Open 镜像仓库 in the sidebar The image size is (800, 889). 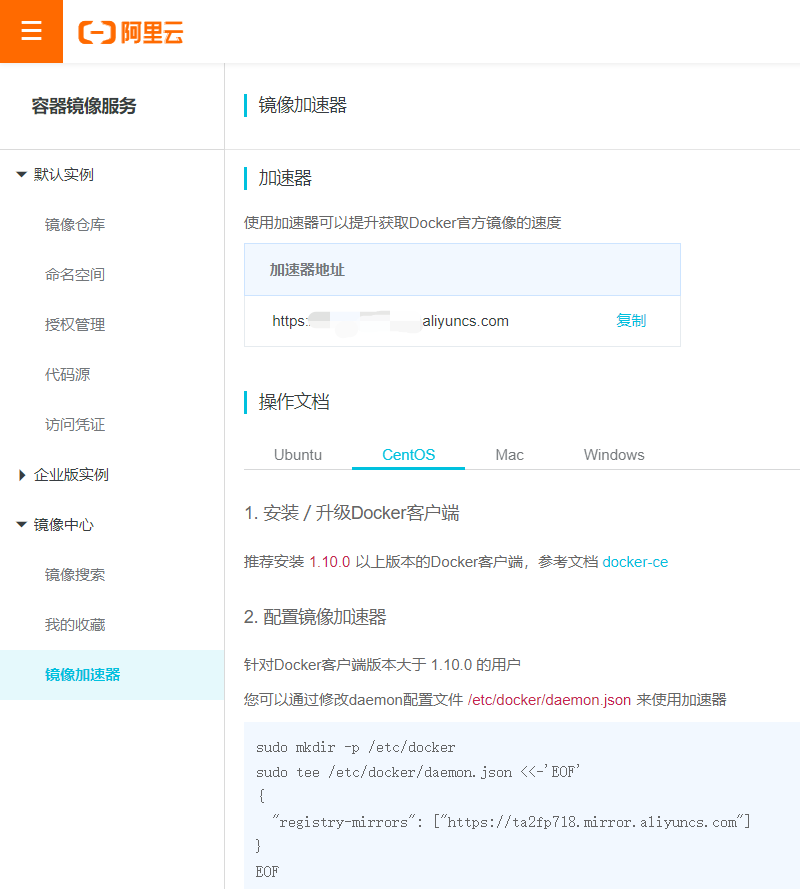point(75,225)
